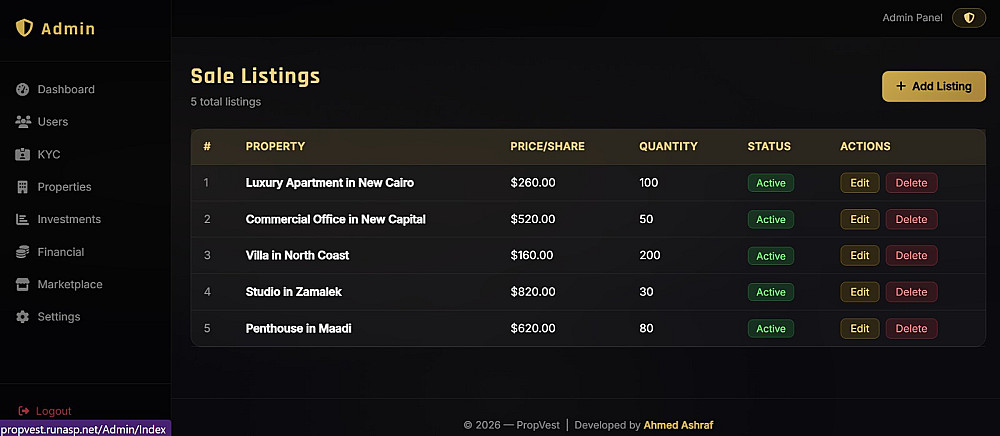Open the Ahmed Ashraf developer link
Viewport: 1000px width, 436px height.
coord(678,425)
